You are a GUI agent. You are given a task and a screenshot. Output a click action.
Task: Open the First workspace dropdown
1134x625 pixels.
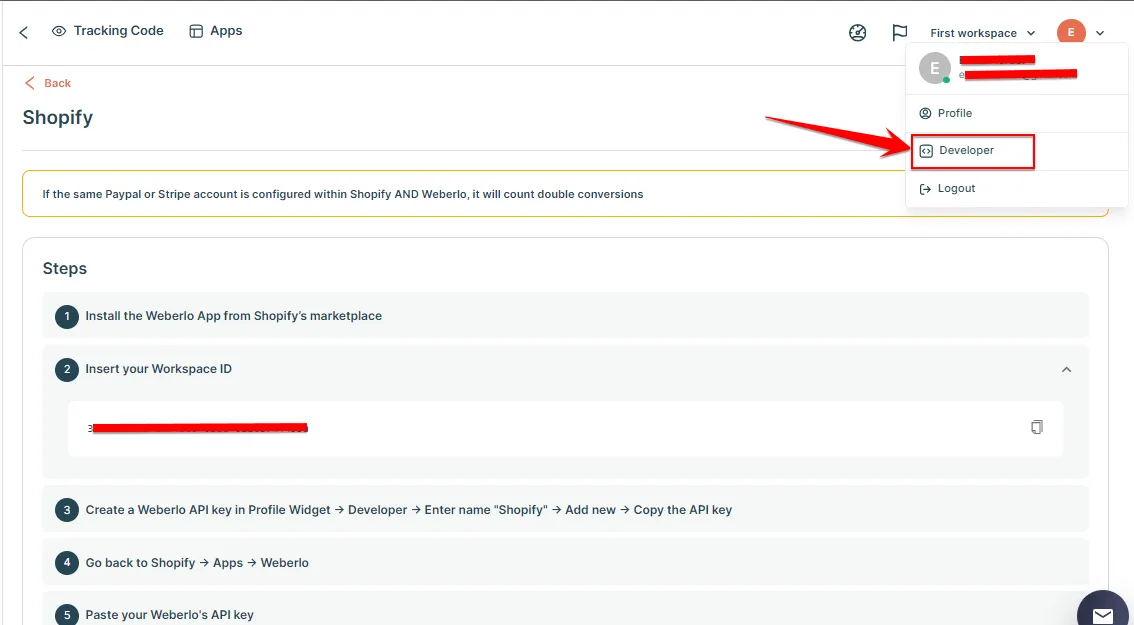coord(983,33)
